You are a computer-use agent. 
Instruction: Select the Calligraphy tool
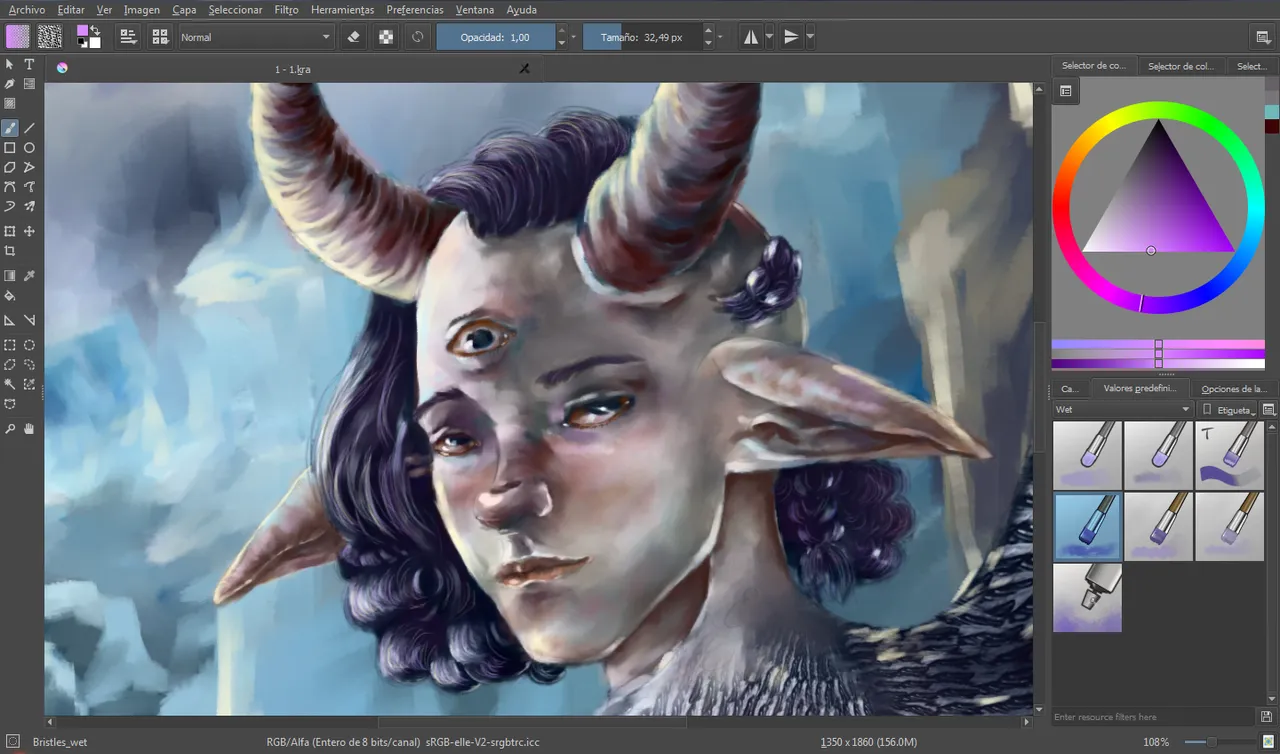pyautogui.click(x=10, y=84)
